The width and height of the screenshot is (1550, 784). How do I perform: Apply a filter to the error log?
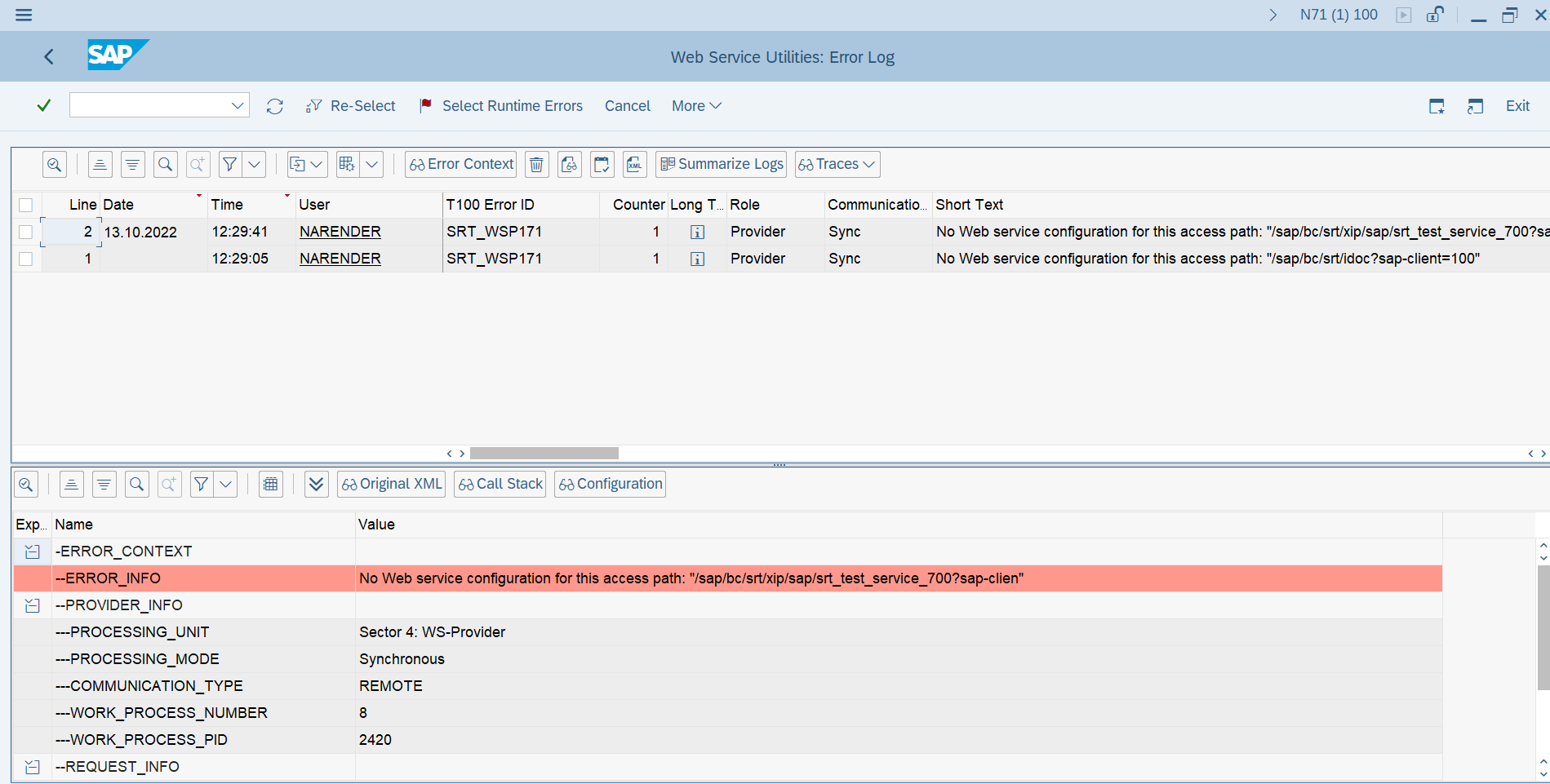point(229,164)
